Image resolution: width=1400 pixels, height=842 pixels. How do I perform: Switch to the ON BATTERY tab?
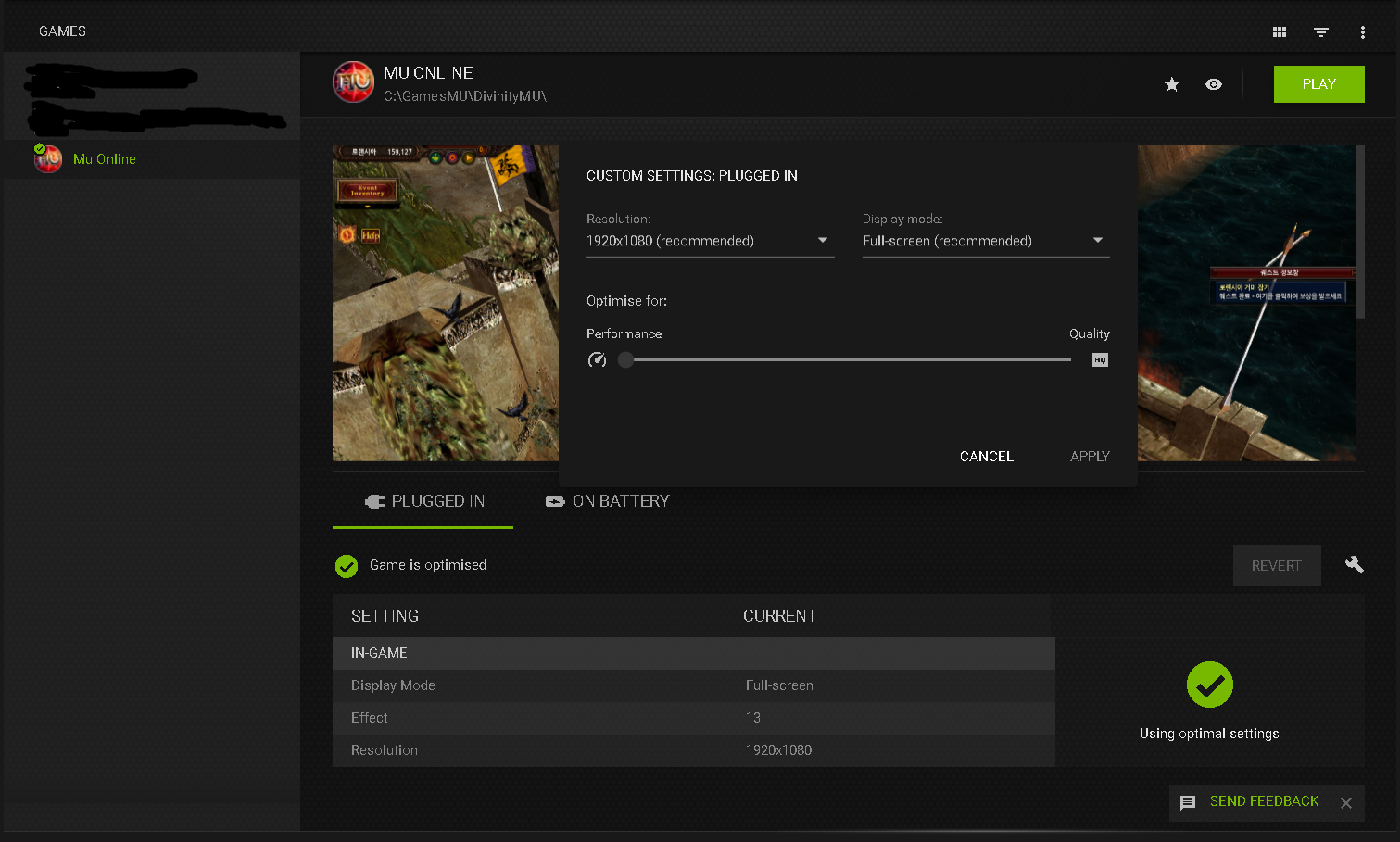click(607, 501)
